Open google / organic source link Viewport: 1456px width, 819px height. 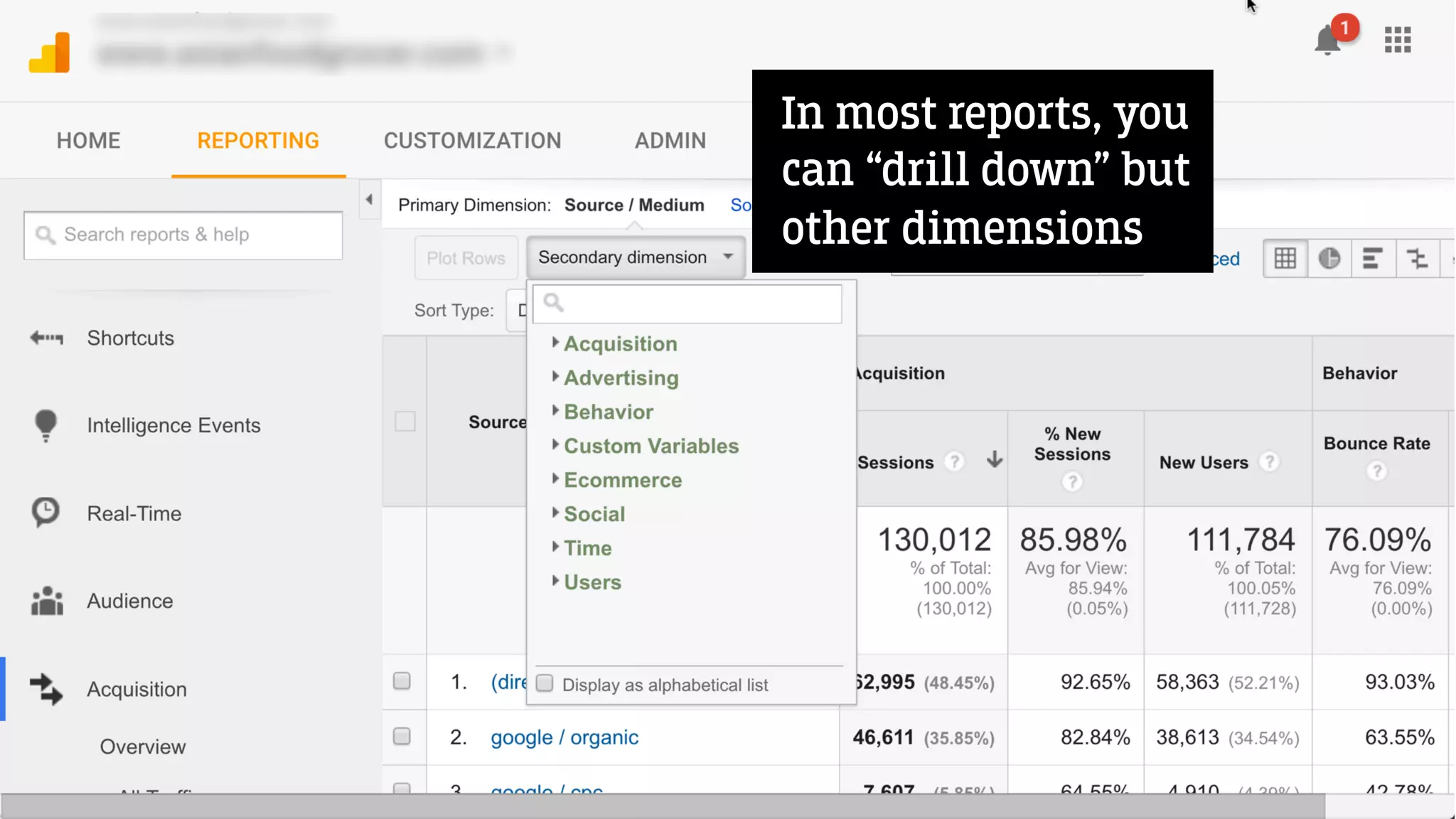tap(564, 737)
